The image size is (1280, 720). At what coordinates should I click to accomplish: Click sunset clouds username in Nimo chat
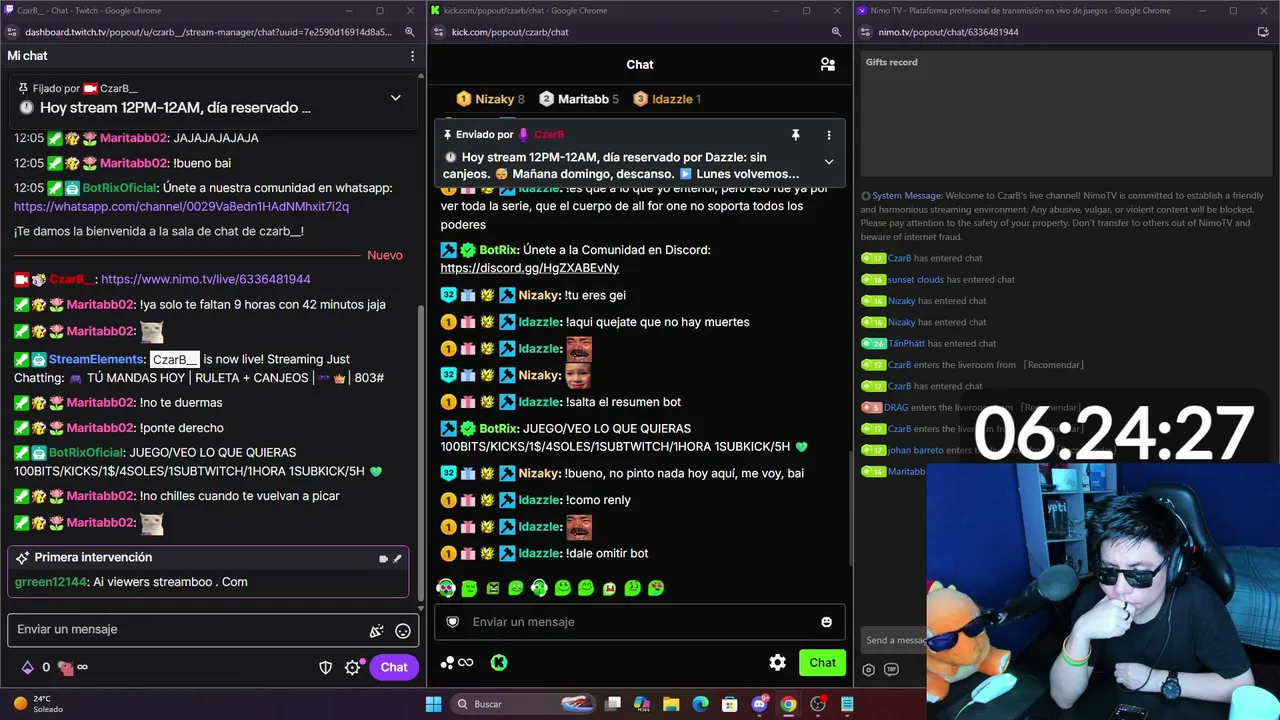click(915, 280)
